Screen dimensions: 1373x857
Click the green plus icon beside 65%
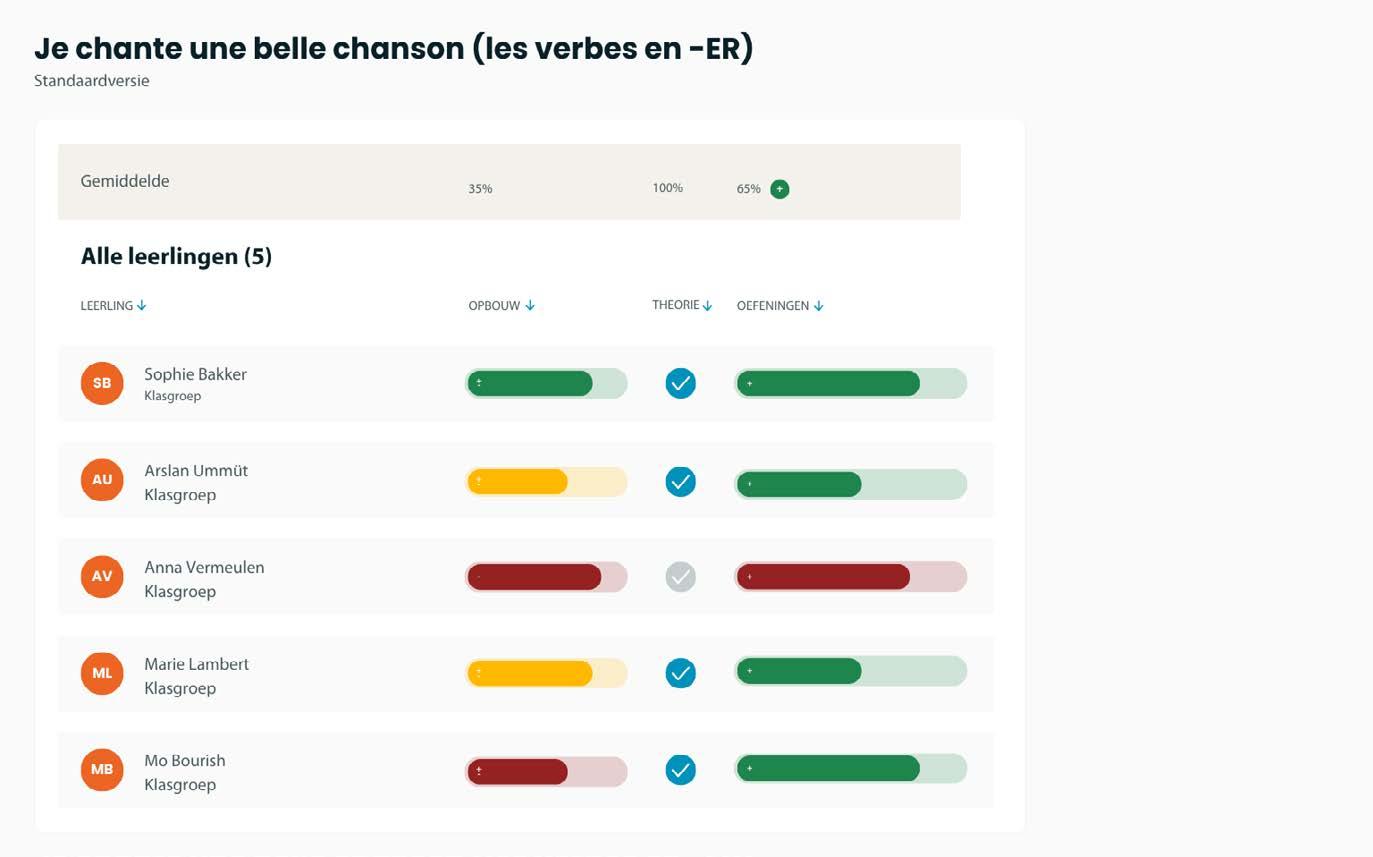pos(780,189)
